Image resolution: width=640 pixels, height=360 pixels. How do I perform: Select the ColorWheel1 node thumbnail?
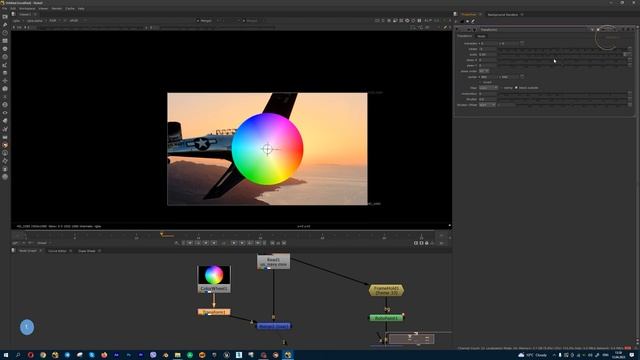[x=214, y=275]
